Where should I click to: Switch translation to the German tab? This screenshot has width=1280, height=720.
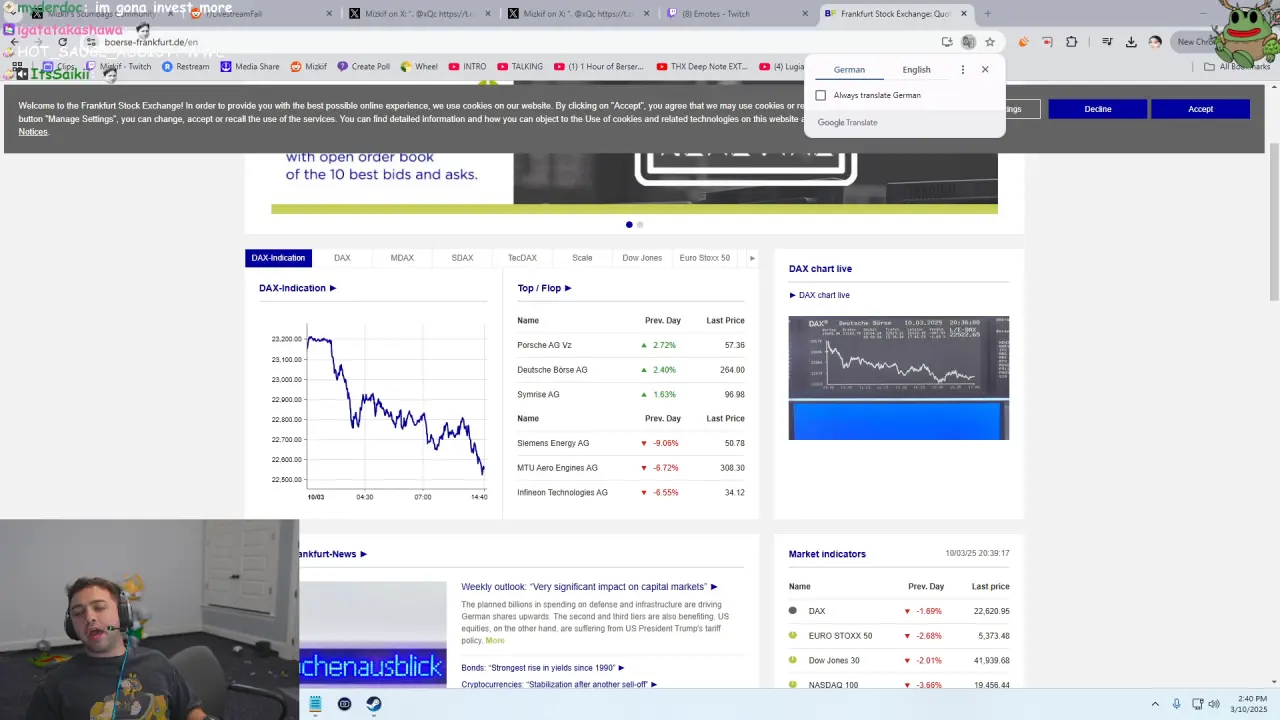pyautogui.click(x=849, y=70)
